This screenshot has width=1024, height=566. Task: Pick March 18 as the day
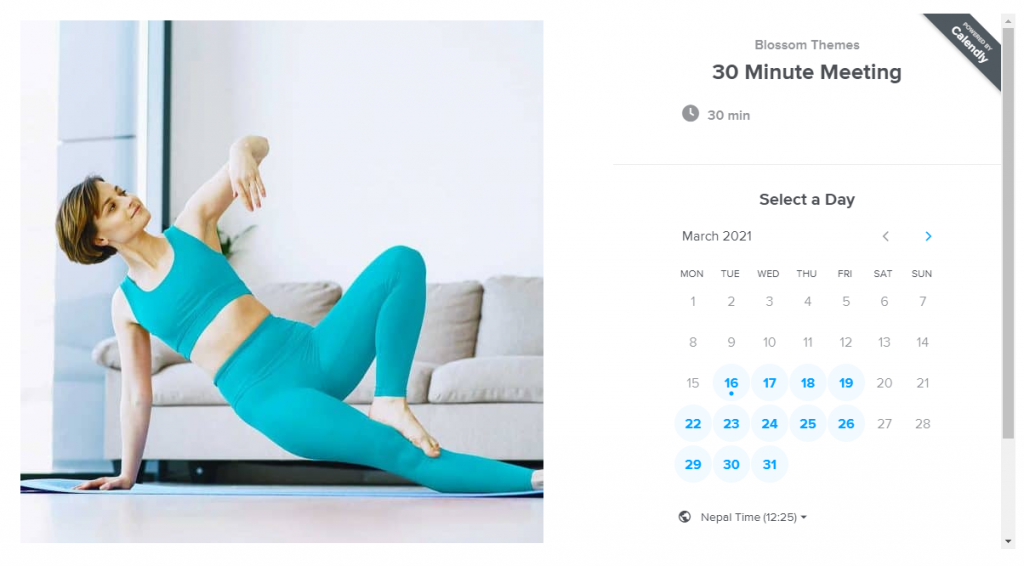(808, 383)
